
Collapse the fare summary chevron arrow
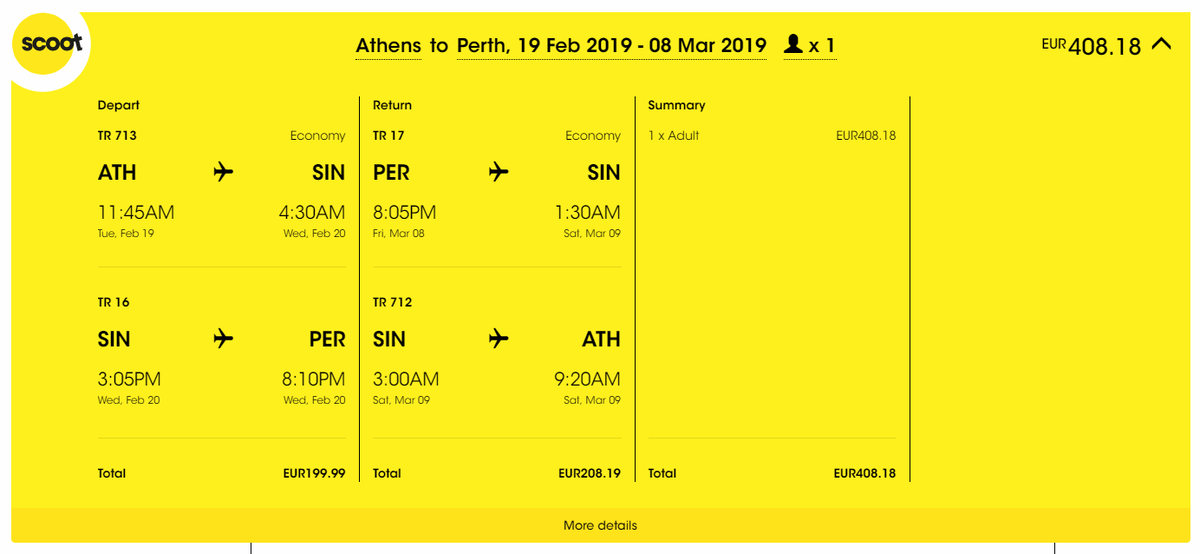pos(1161,44)
